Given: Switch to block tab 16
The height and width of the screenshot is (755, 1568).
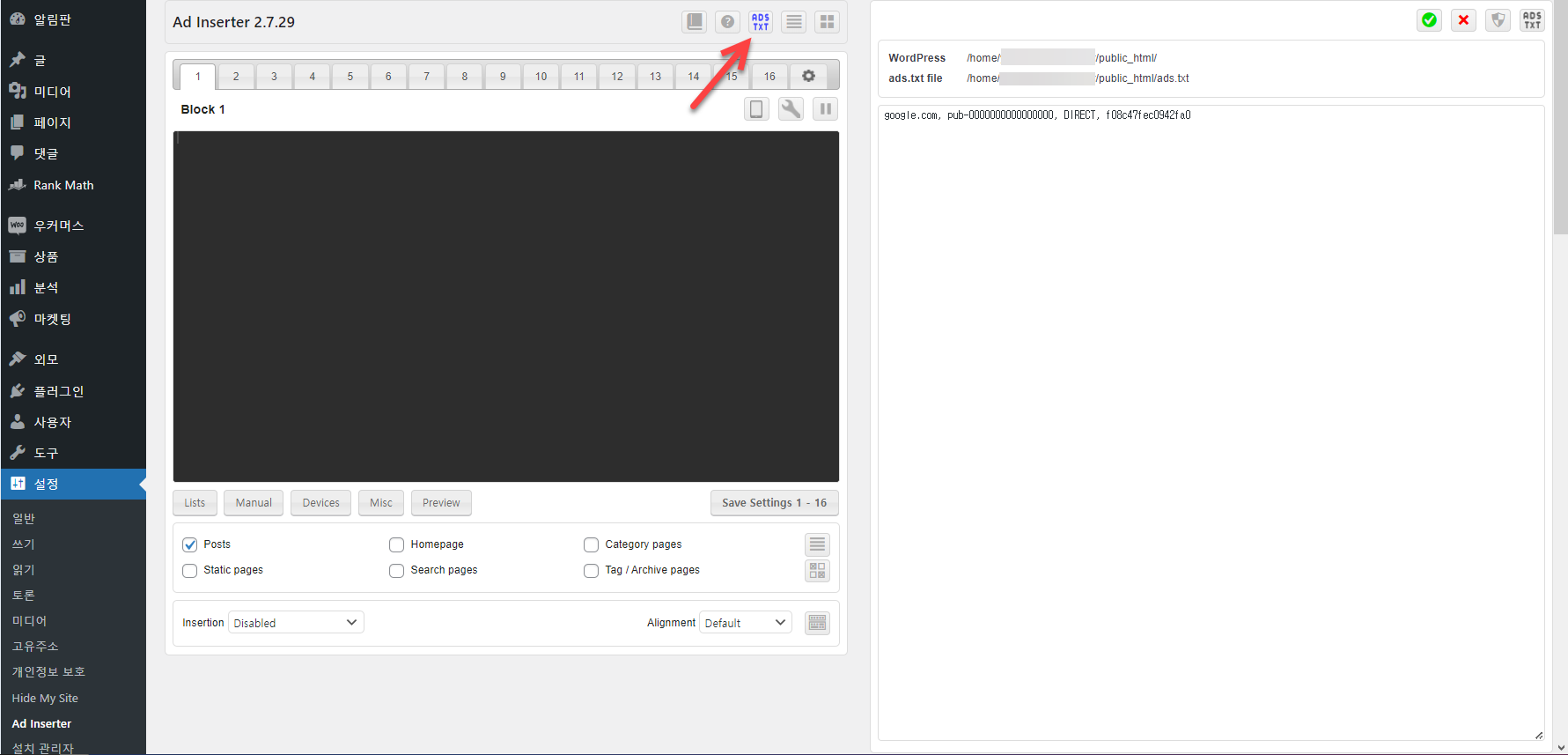Looking at the screenshot, I should click(769, 77).
